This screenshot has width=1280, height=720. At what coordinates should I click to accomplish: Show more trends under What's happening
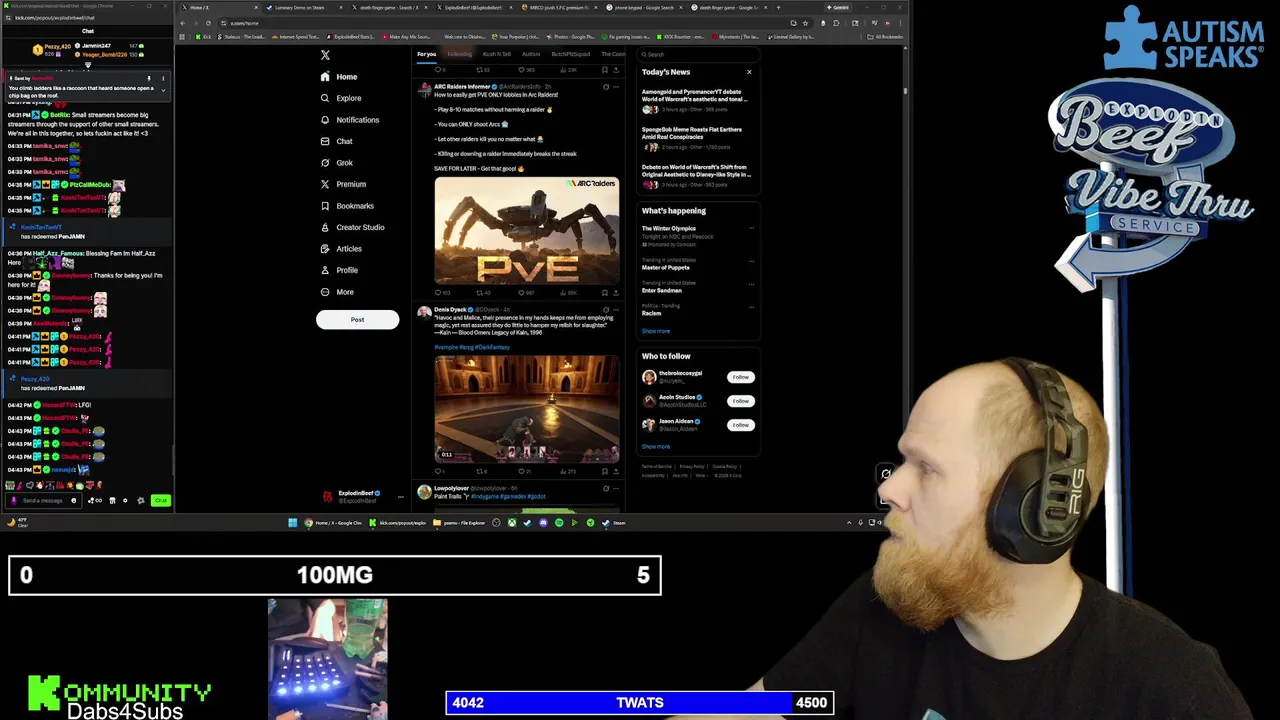pos(656,331)
